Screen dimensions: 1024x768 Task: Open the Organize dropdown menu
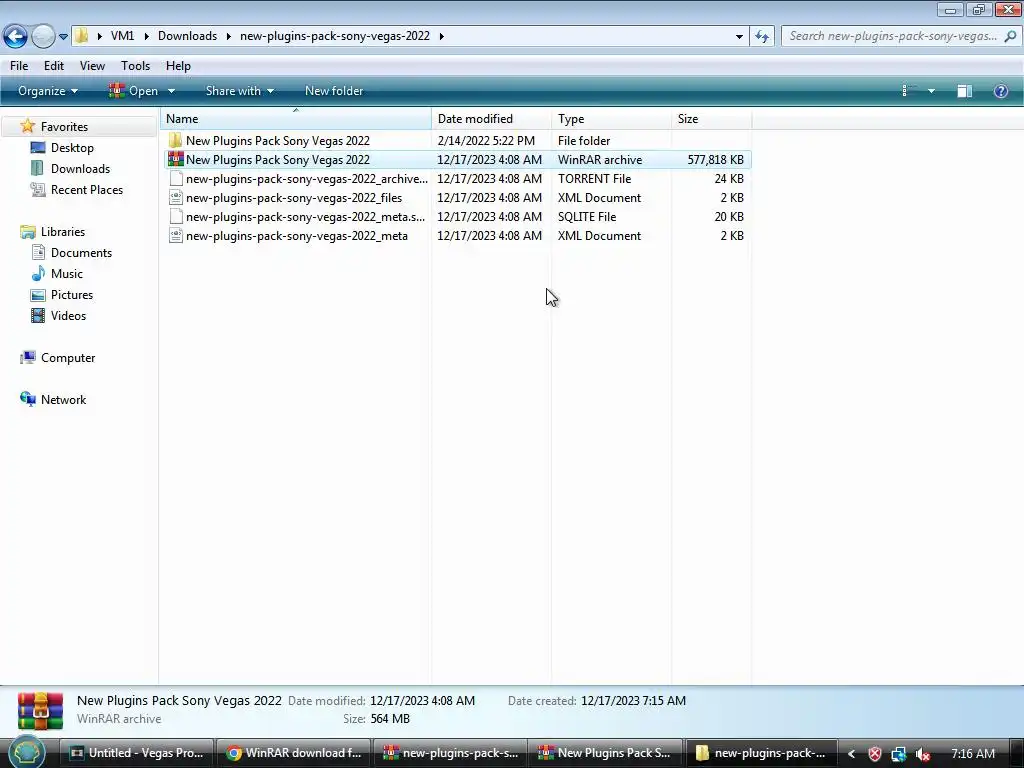click(48, 91)
